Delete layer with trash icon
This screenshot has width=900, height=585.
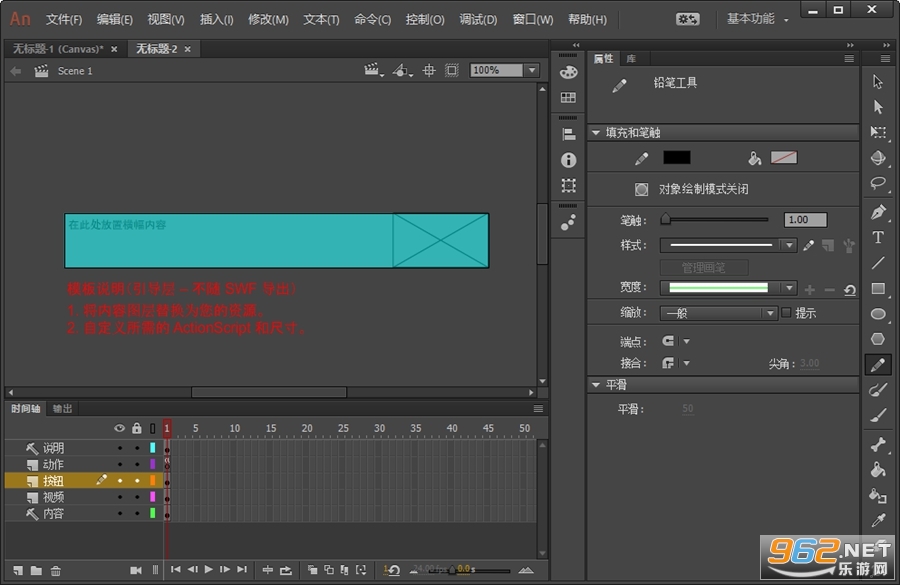pos(56,570)
